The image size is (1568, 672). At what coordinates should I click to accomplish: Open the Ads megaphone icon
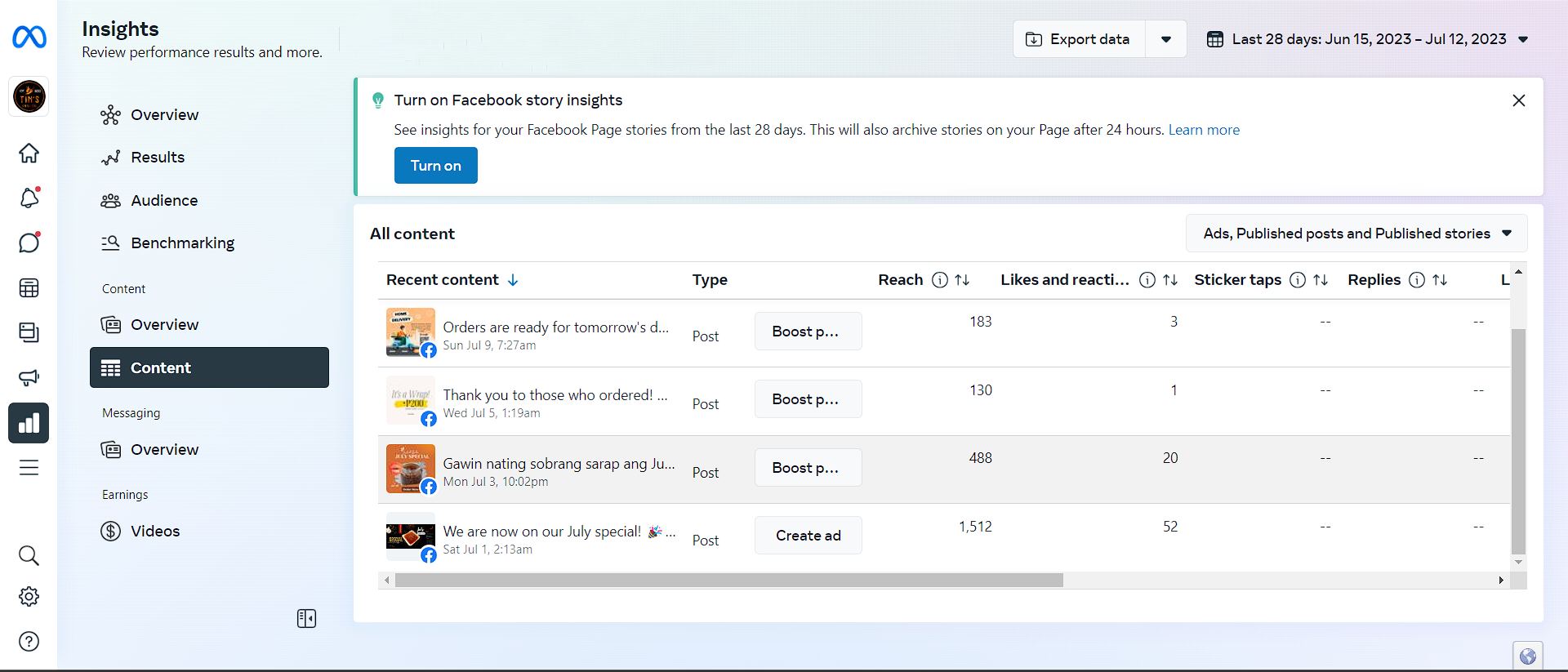click(29, 377)
